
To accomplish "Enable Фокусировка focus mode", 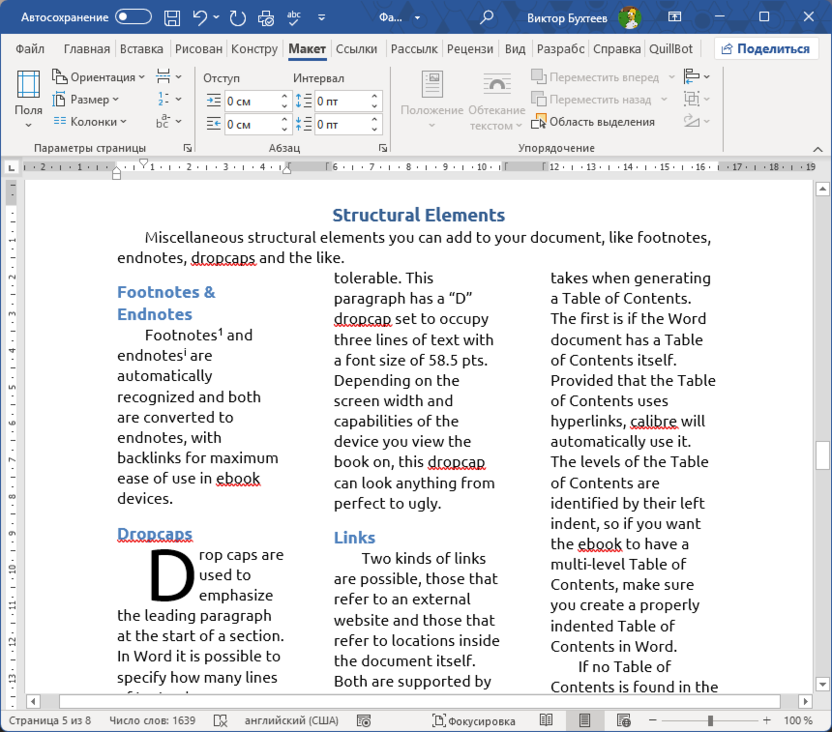I will point(474,720).
